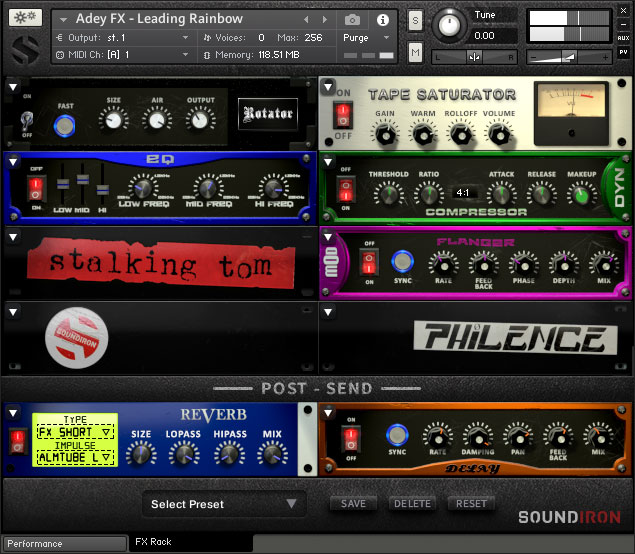Open the instrument settings wrench icon
This screenshot has width=635, height=554.
[x=25, y=18]
